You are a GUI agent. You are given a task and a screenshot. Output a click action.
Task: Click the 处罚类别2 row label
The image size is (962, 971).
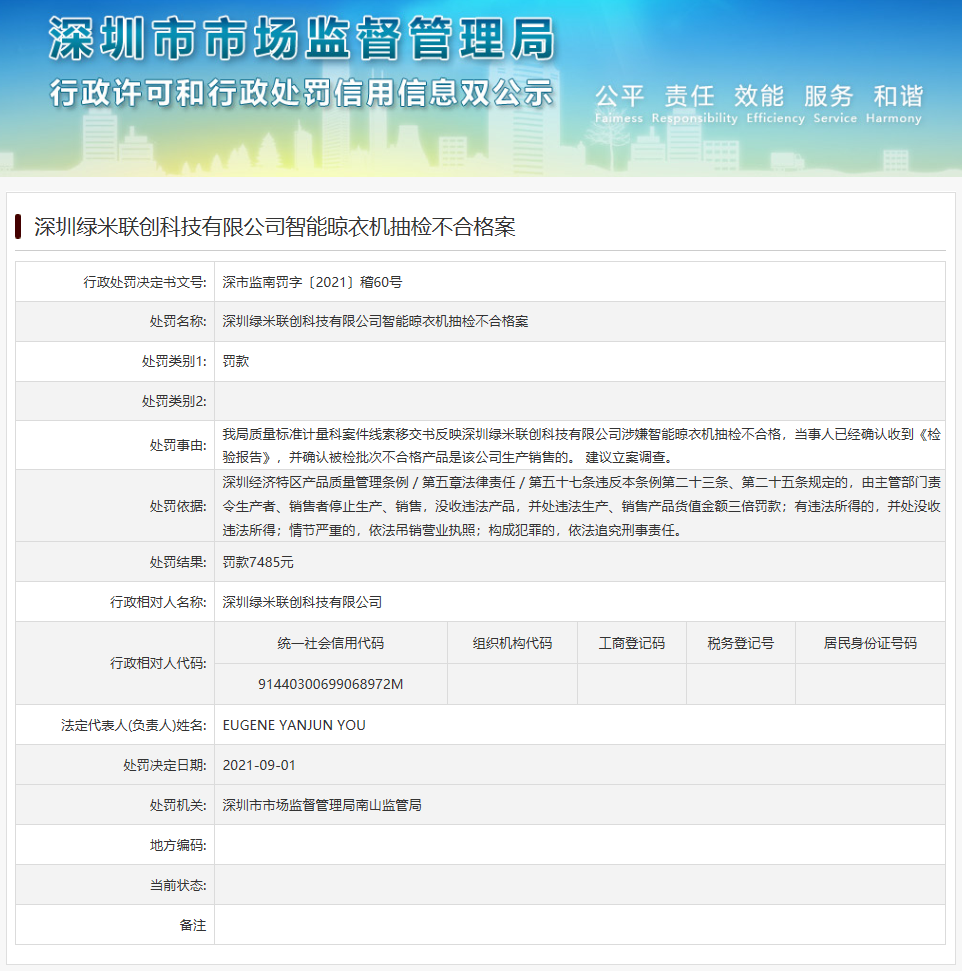click(x=174, y=401)
